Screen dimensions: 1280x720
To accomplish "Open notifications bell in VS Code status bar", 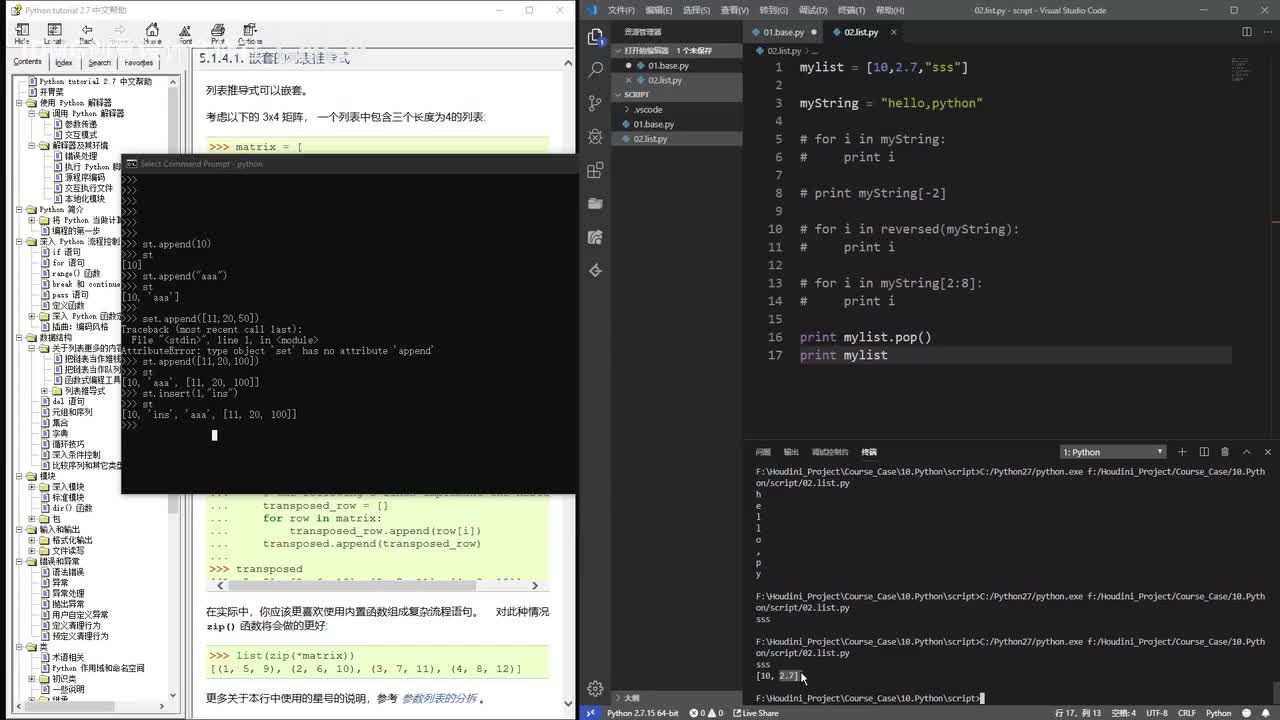I will click(x=1267, y=713).
